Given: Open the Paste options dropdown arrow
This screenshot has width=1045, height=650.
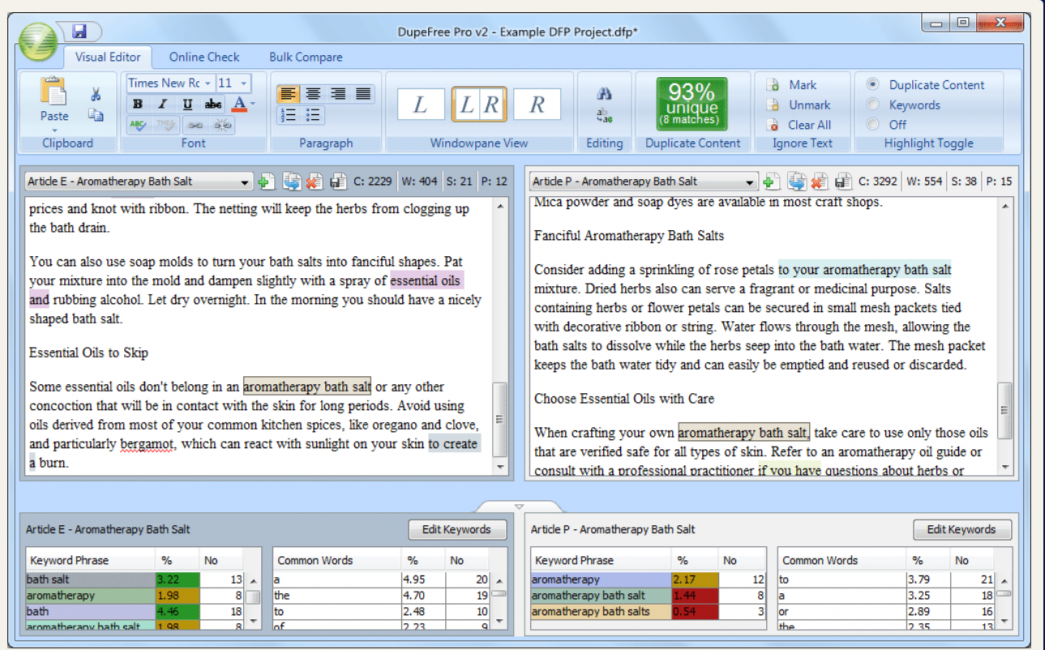Looking at the screenshot, I should [55, 129].
